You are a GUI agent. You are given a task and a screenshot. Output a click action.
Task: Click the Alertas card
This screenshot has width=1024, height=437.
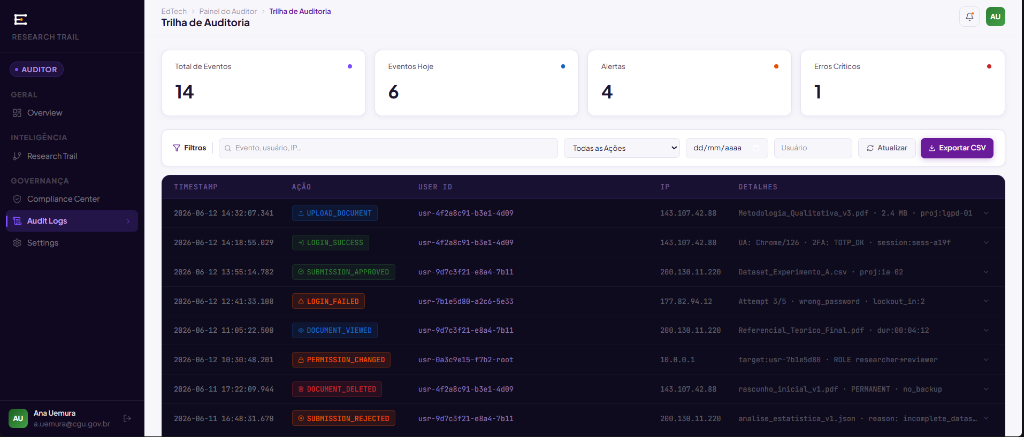(x=689, y=83)
